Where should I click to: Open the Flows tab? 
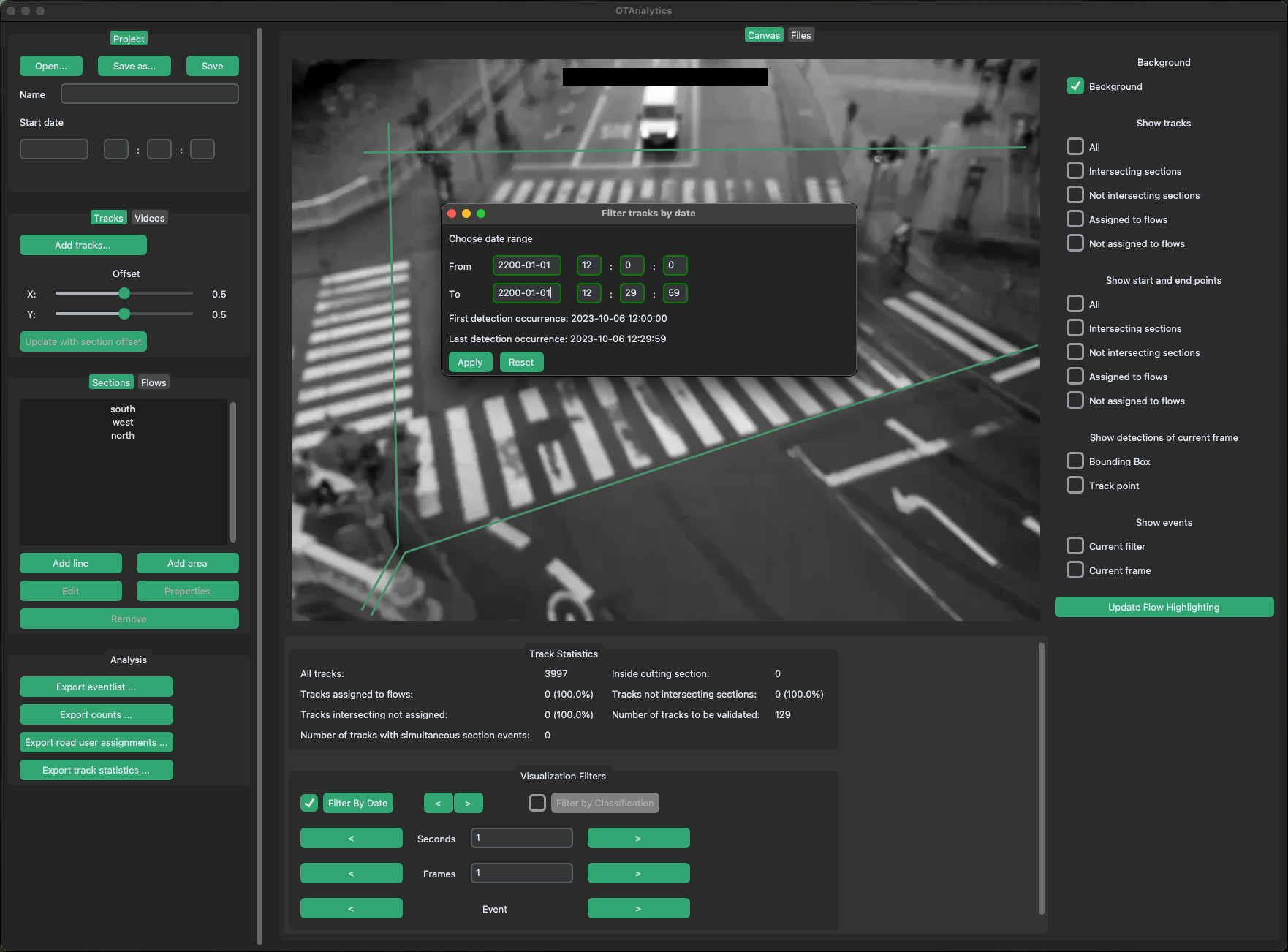[153, 382]
